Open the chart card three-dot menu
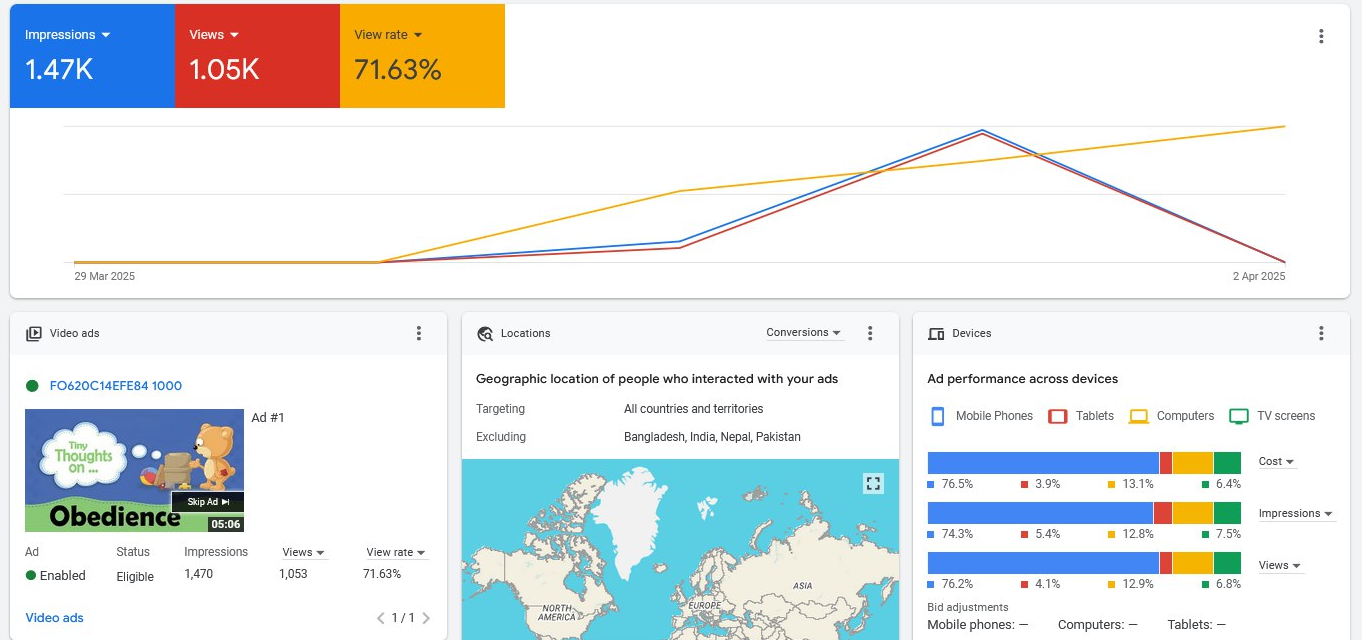This screenshot has height=640, width=1362. click(x=1321, y=36)
